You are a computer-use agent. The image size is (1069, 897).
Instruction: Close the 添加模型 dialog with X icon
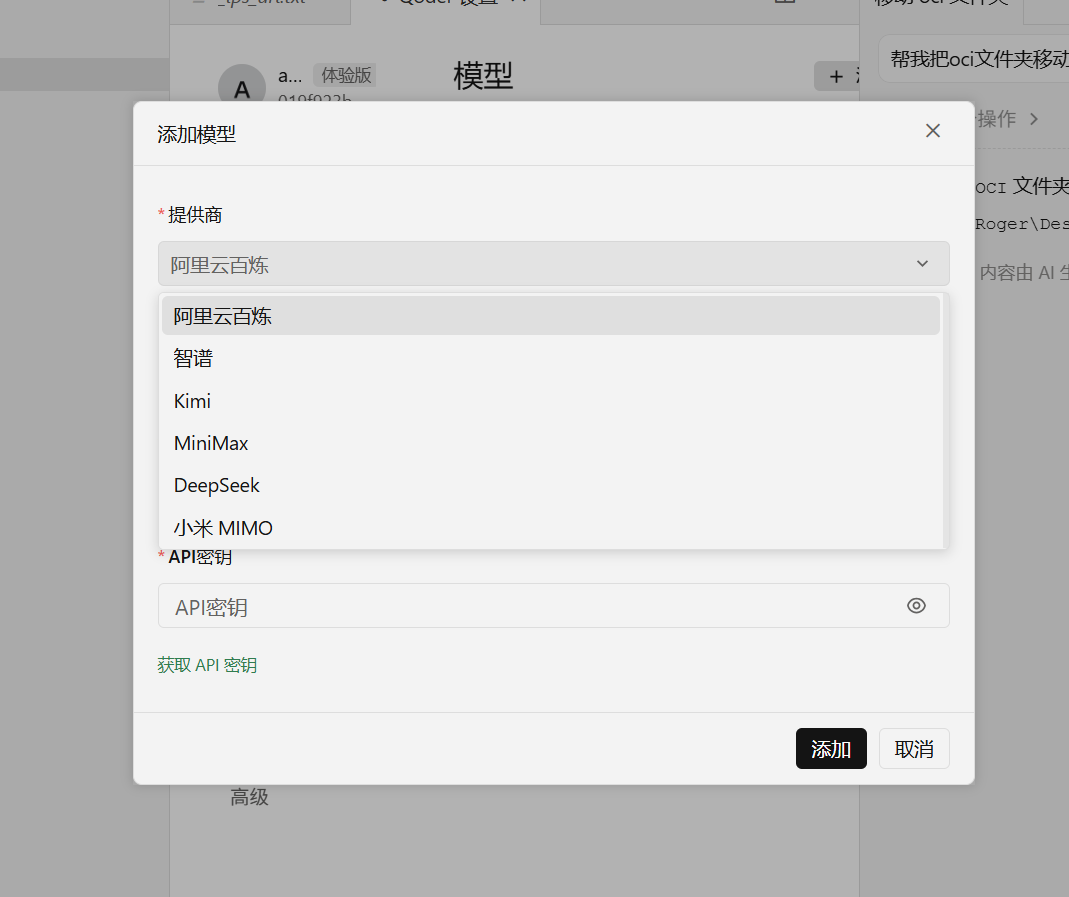933,131
